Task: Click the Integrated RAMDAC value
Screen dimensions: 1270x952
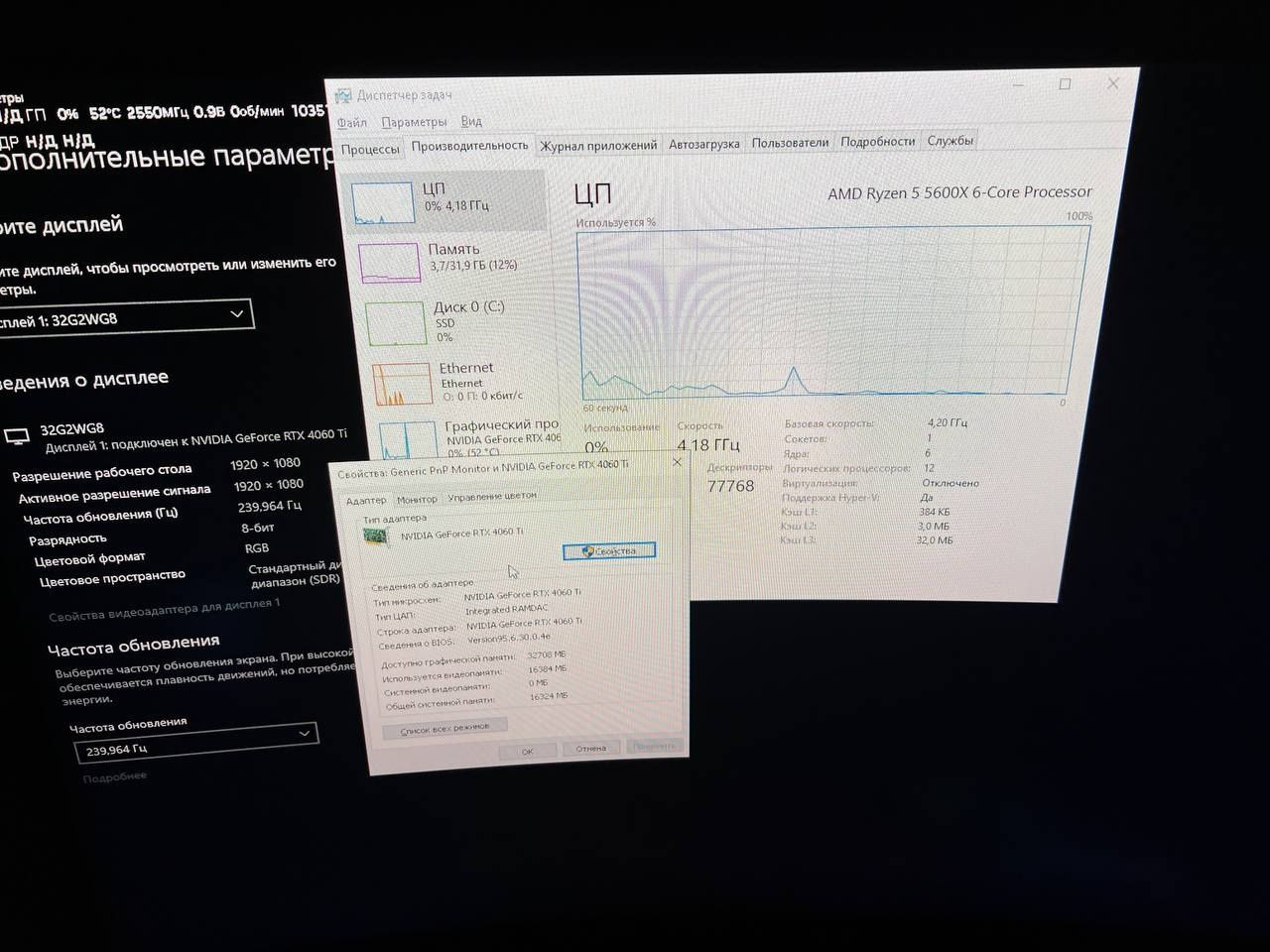Action: point(506,610)
